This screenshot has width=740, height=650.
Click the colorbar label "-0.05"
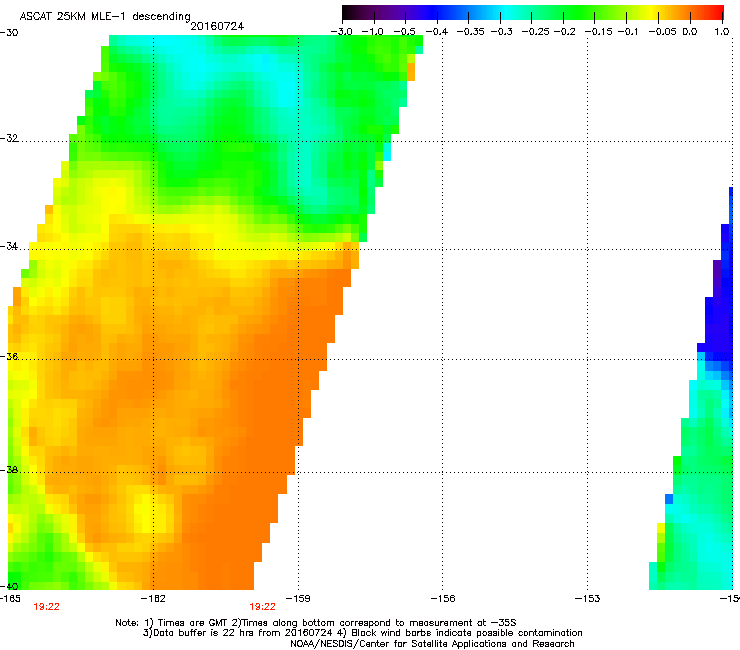click(x=663, y=32)
